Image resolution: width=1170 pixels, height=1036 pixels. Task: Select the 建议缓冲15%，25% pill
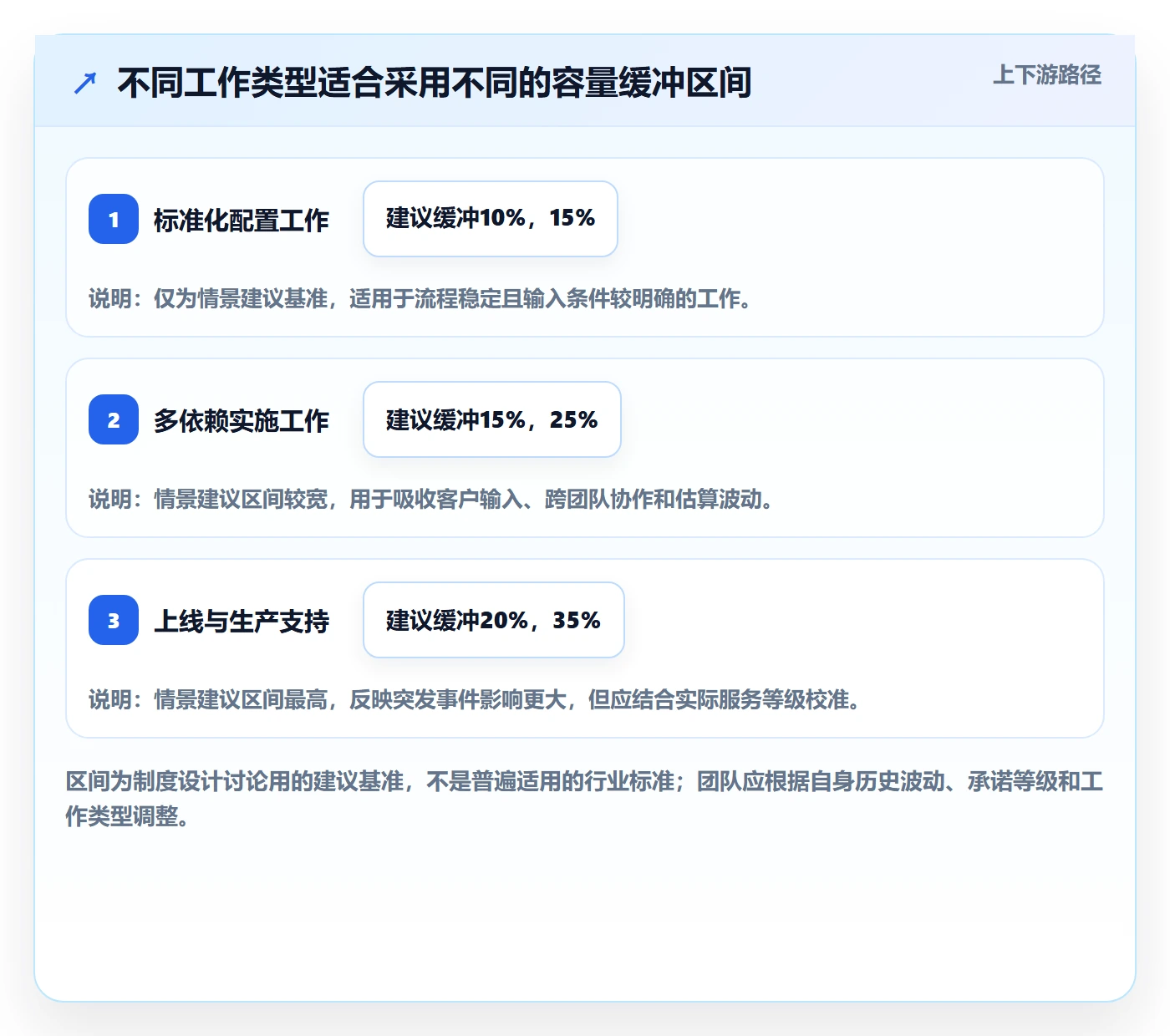tap(492, 419)
